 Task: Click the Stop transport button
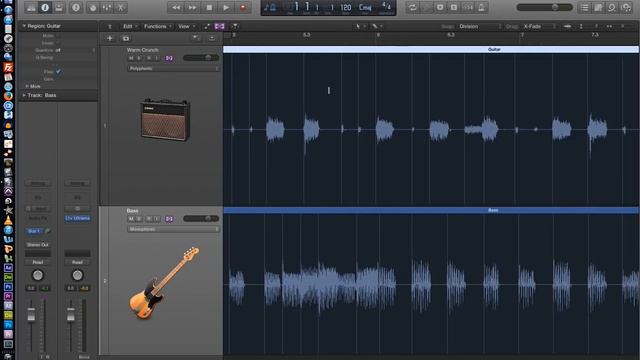pyautogui.click(x=209, y=7)
